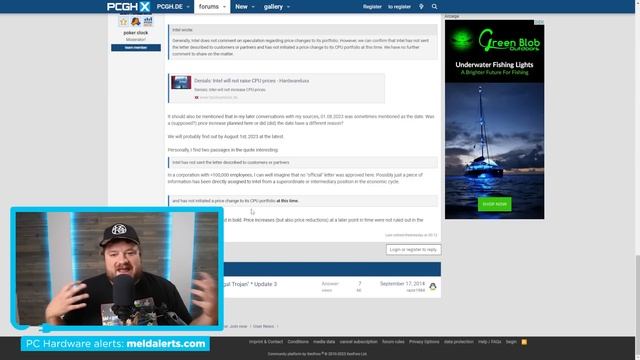Open forum rules footer link
The width and height of the screenshot is (640, 360).
393,342
